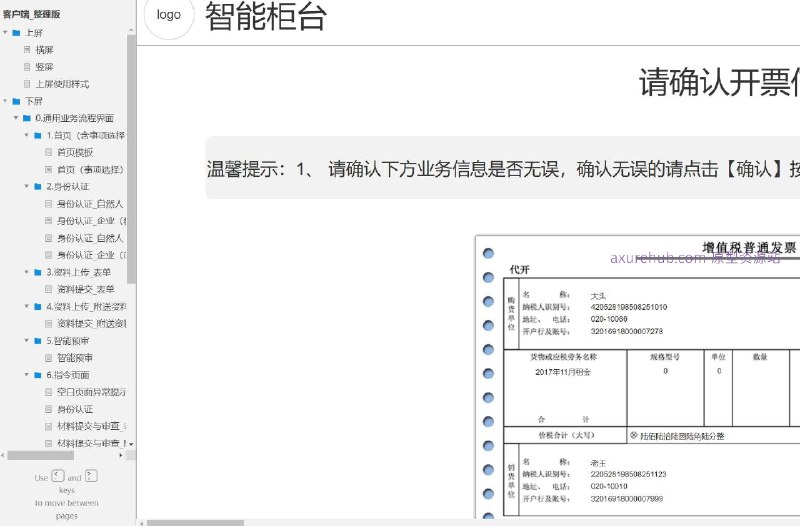
Task: Click the 4.资料上传_附送资料 folder icon
Action: tap(38, 307)
